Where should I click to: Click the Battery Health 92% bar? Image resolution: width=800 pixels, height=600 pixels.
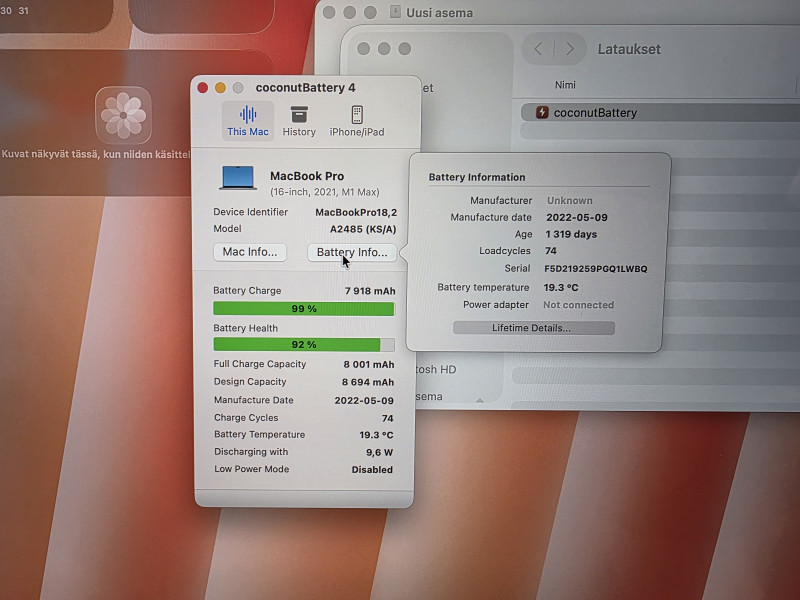[303, 344]
